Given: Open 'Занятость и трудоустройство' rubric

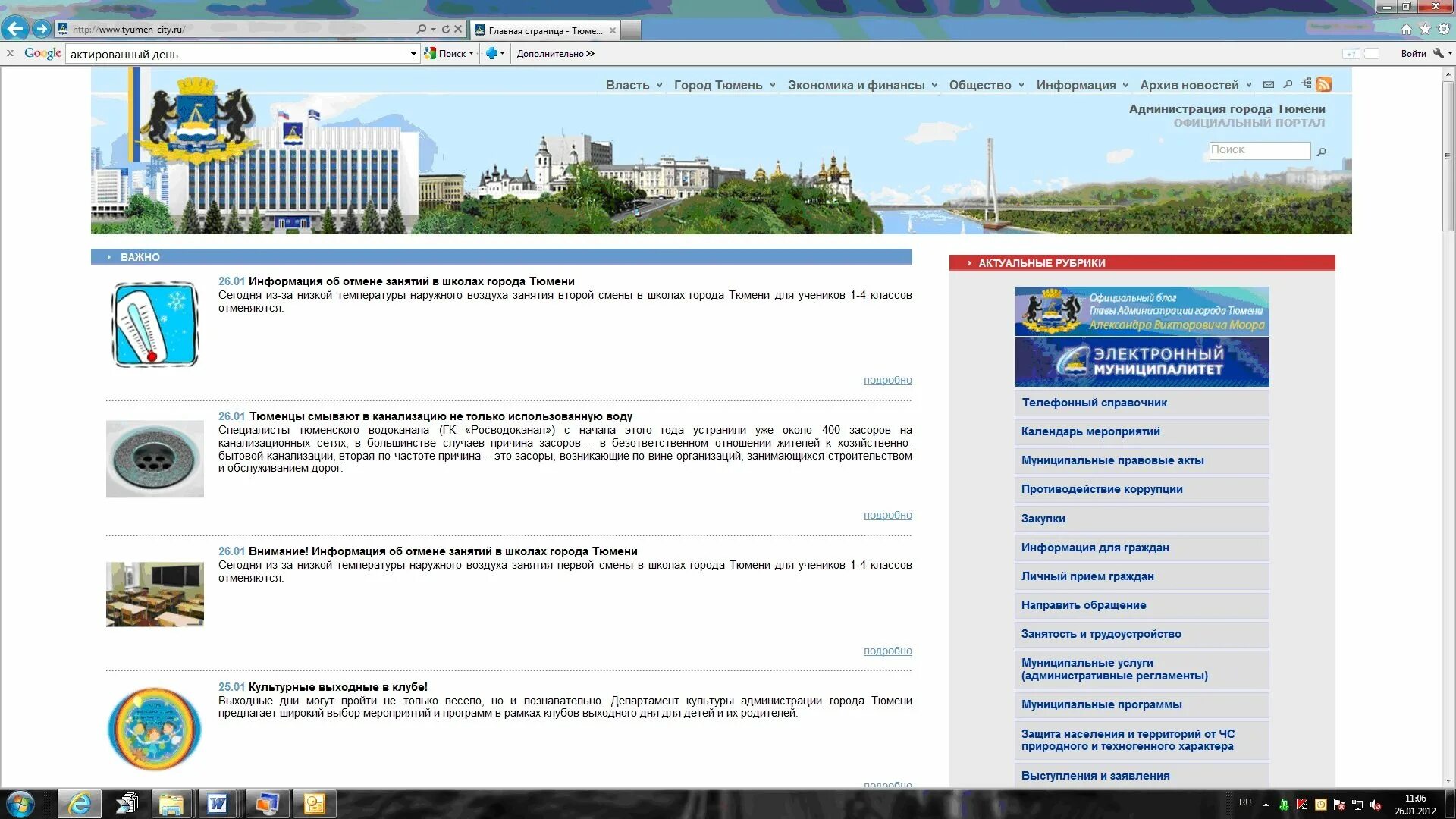Looking at the screenshot, I should point(1142,634).
